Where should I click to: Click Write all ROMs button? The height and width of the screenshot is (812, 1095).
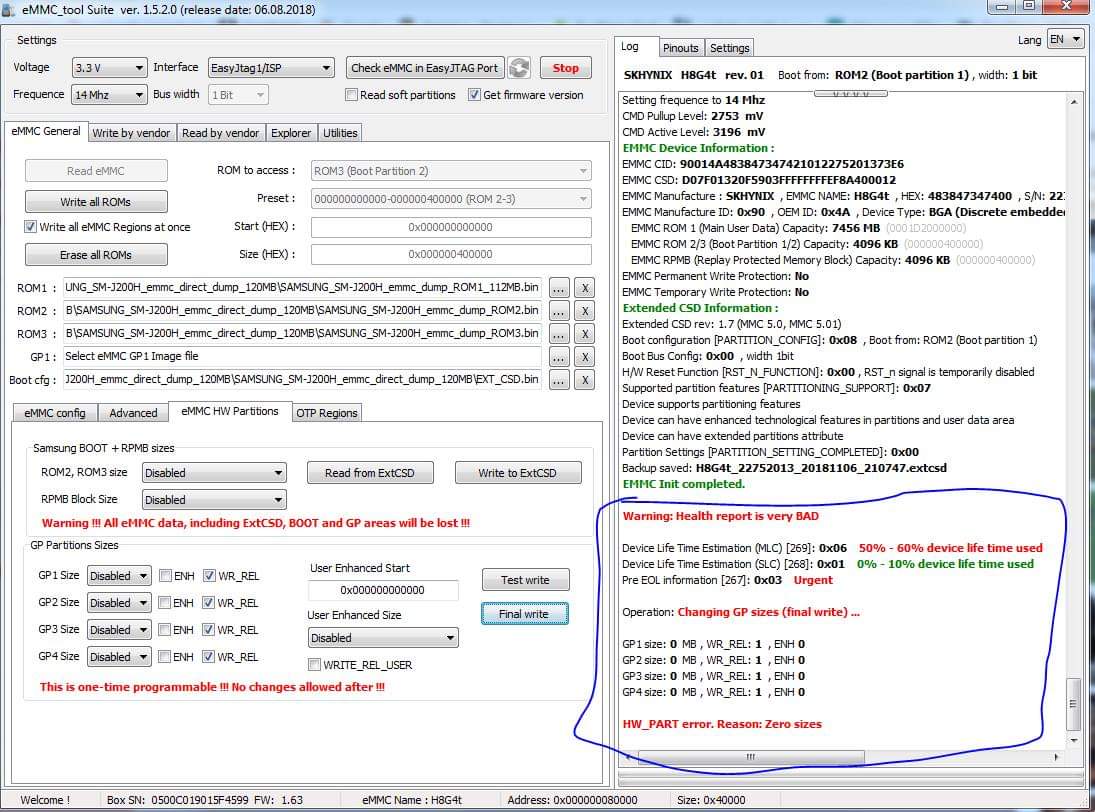coord(96,202)
